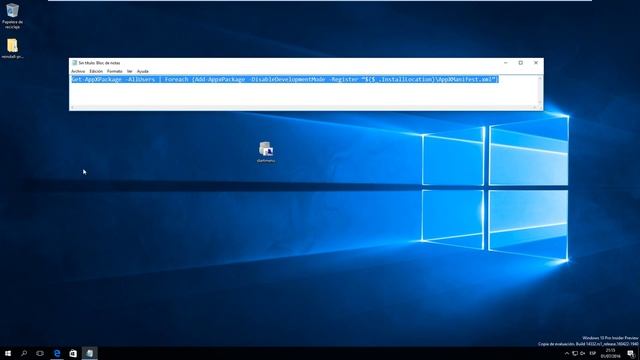Select Notepad's active taskbar button
Image resolution: width=640 pixels, height=360 pixels.
click(x=90, y=353)
